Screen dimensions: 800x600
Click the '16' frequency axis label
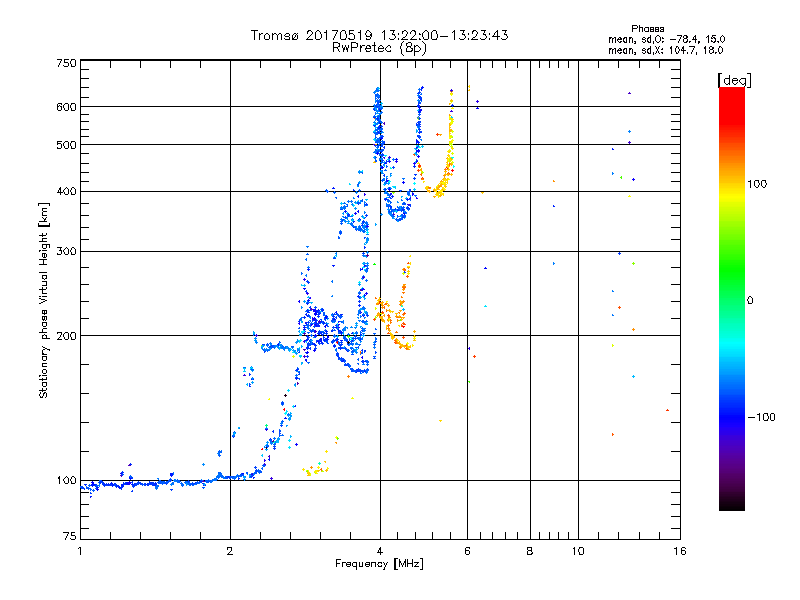(x=680, y=551)
